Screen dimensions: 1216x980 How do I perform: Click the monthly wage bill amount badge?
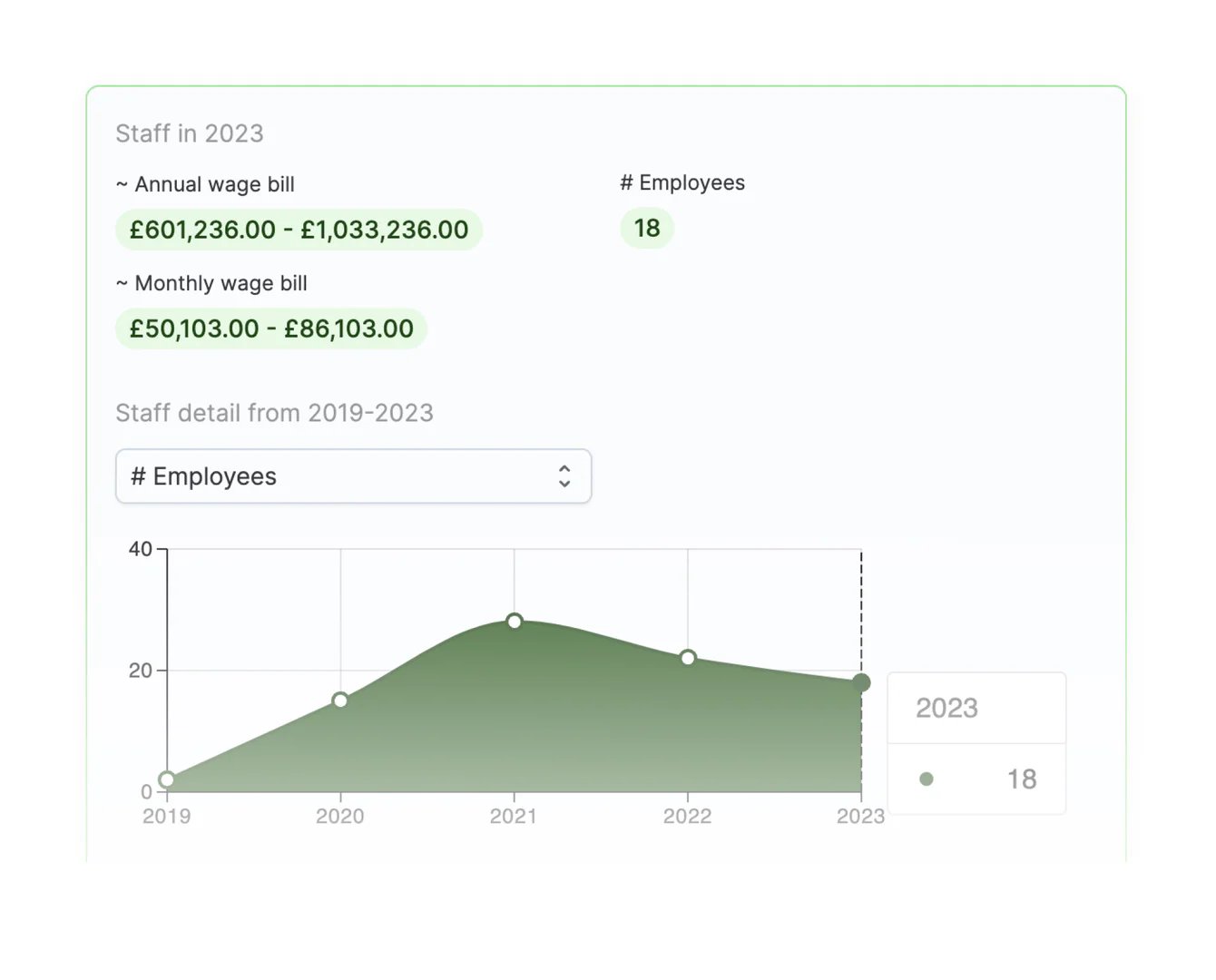pos(271,328)
